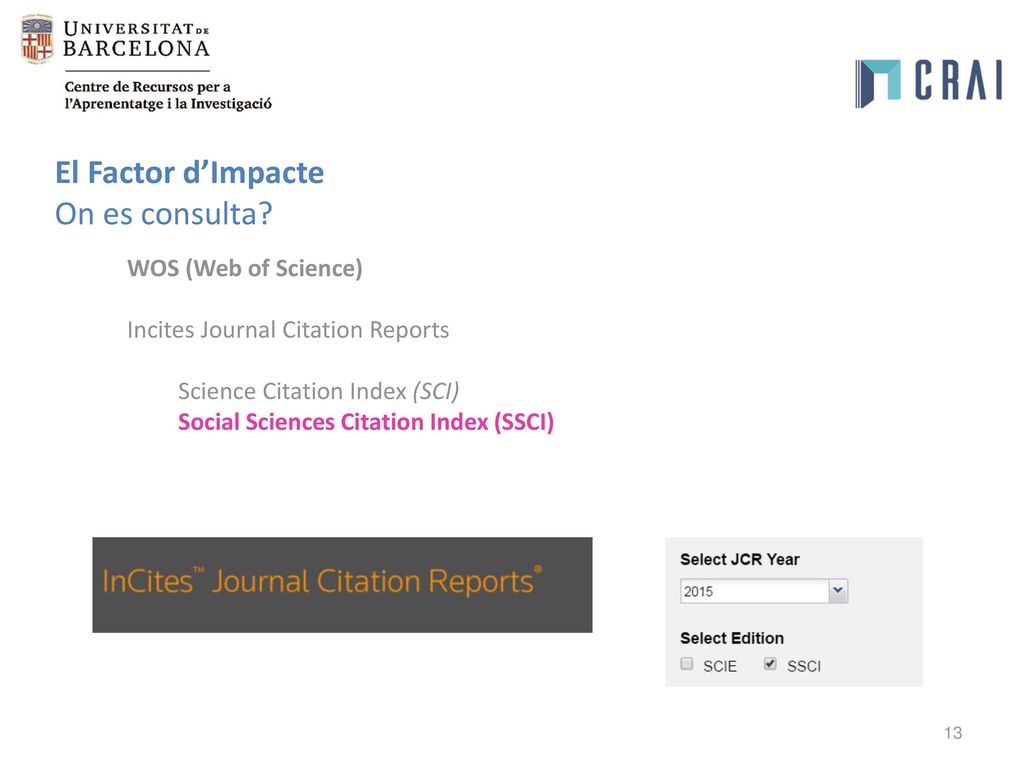The height and width of the screenshot is (768, 1024).
Task: Uncheck the SSCI edition checkbox
Action: (x=770, y=664)
